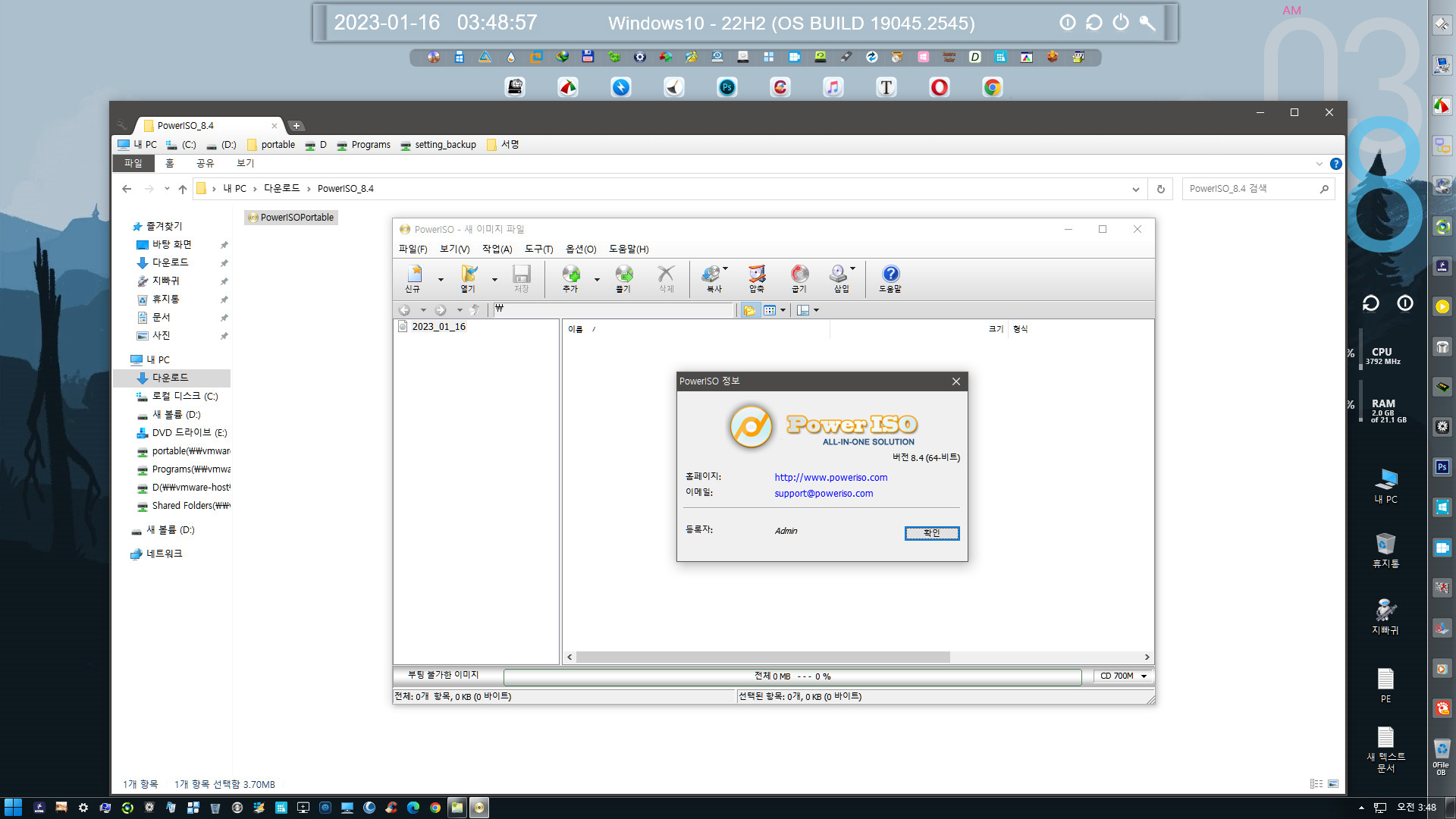This screenshot has height=819, width=1456.
Task: Click the power icon in top bar
Action: [1121, 23]
